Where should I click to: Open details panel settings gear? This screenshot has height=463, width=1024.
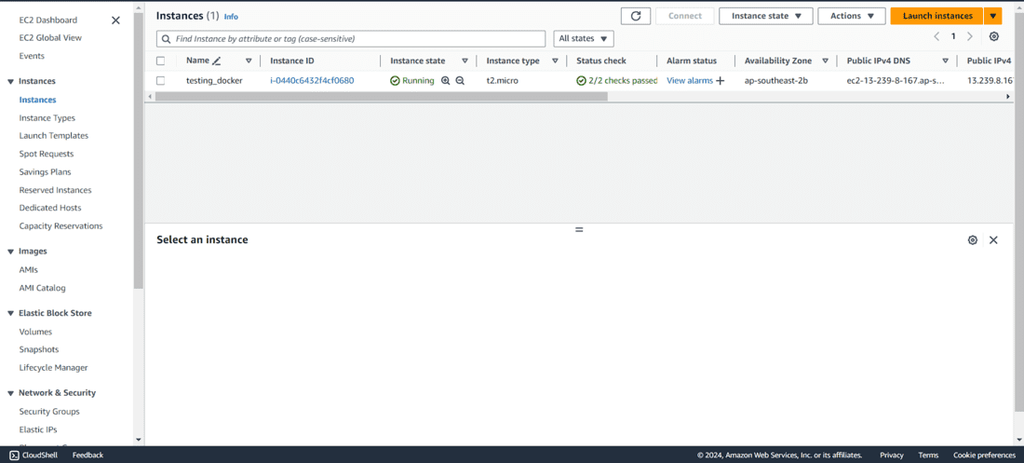click(x=972, y=240)
